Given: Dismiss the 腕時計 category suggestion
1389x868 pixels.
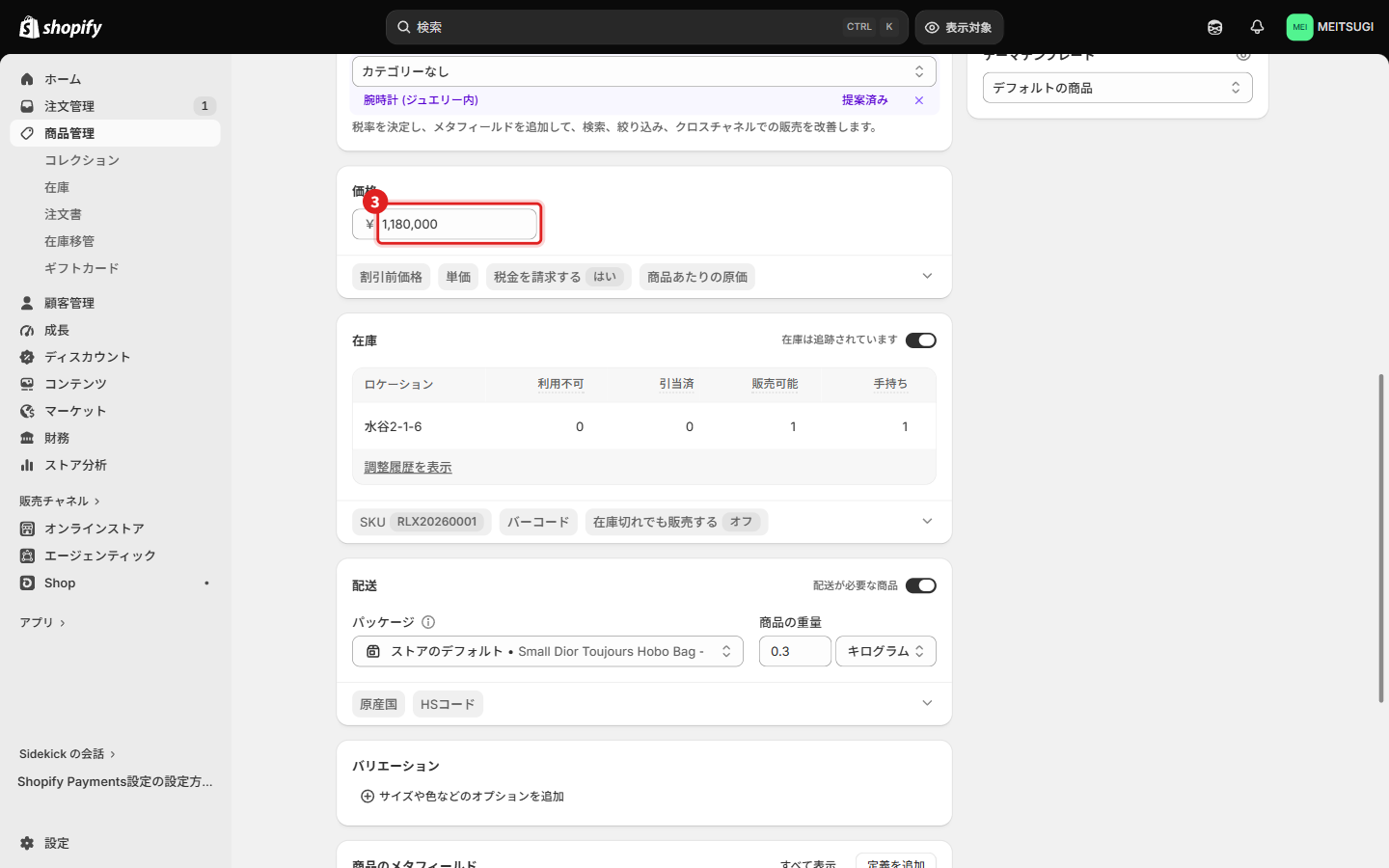Looking at the screenshot, I should point(919,100).
